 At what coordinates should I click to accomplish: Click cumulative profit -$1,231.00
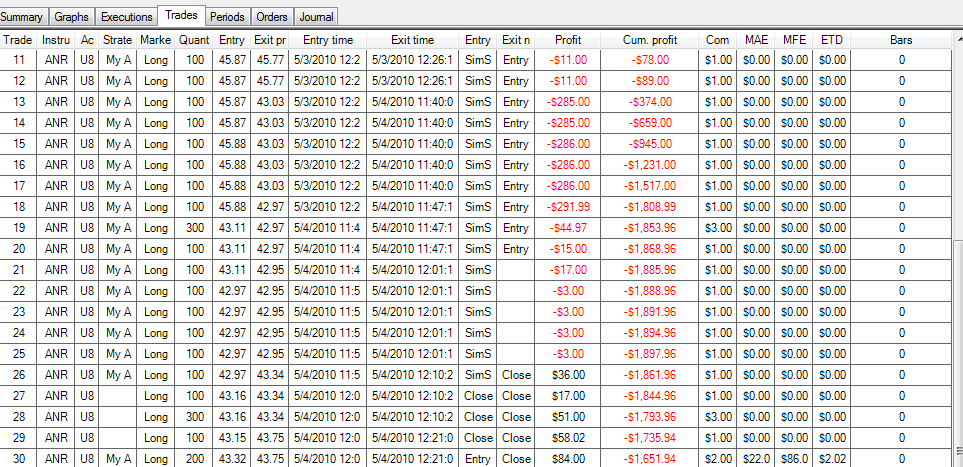[650, 165]
